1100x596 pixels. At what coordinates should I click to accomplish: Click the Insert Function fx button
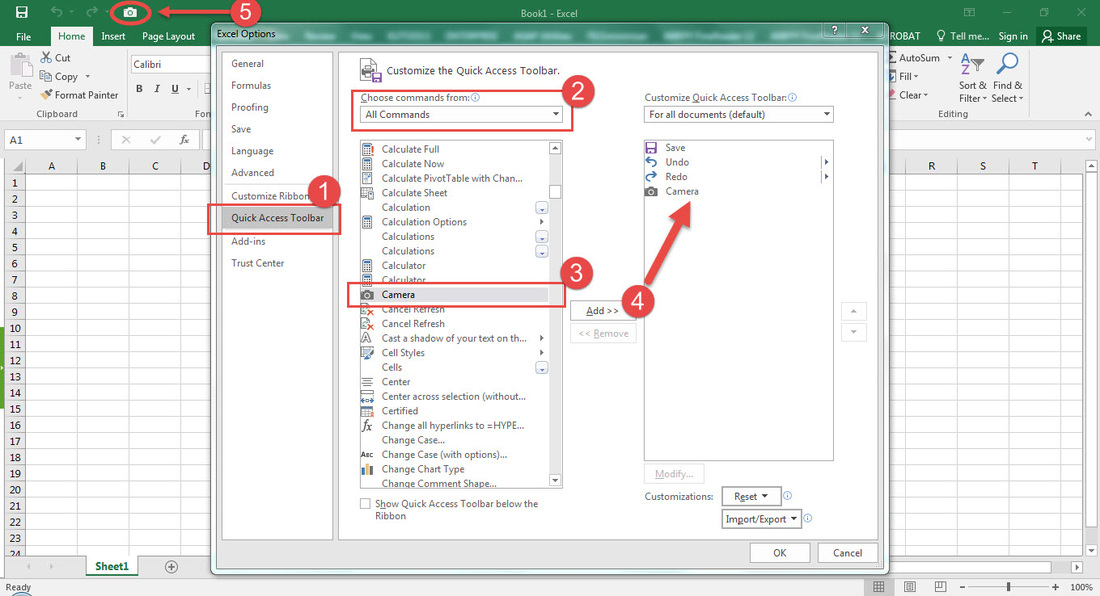(185, 140)
